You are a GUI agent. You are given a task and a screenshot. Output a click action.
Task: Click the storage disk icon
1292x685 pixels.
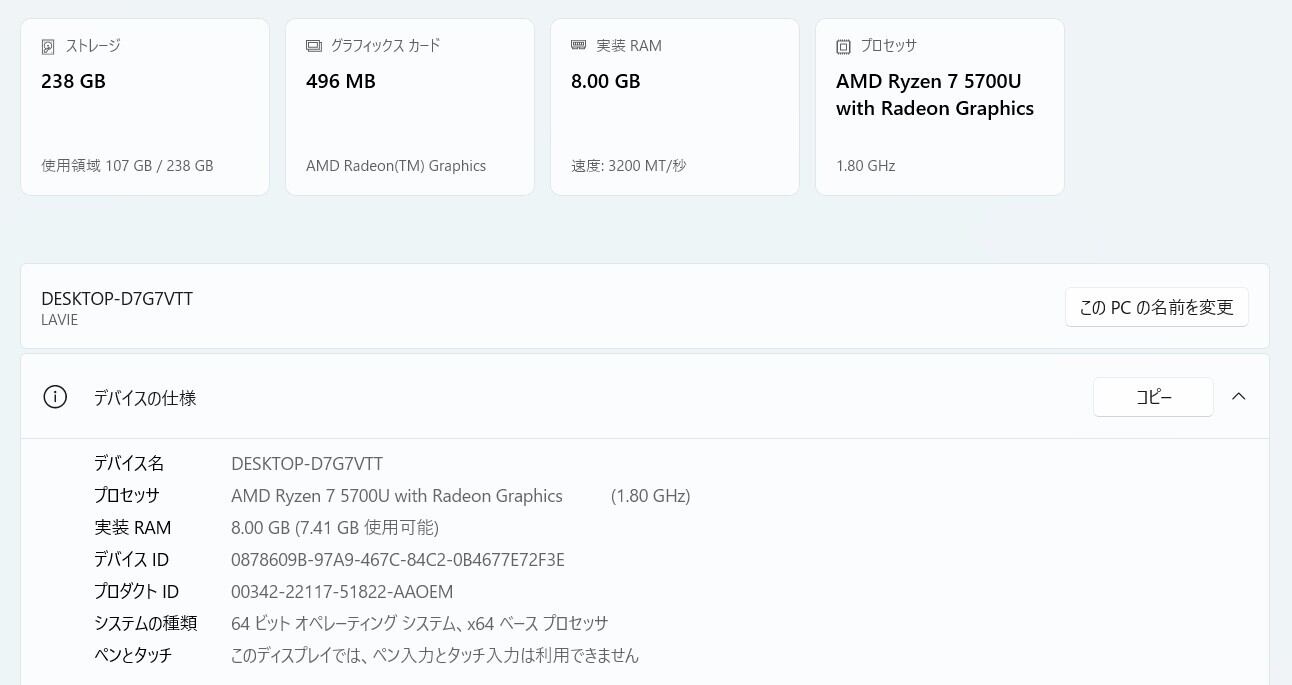[x=48, y=47]
